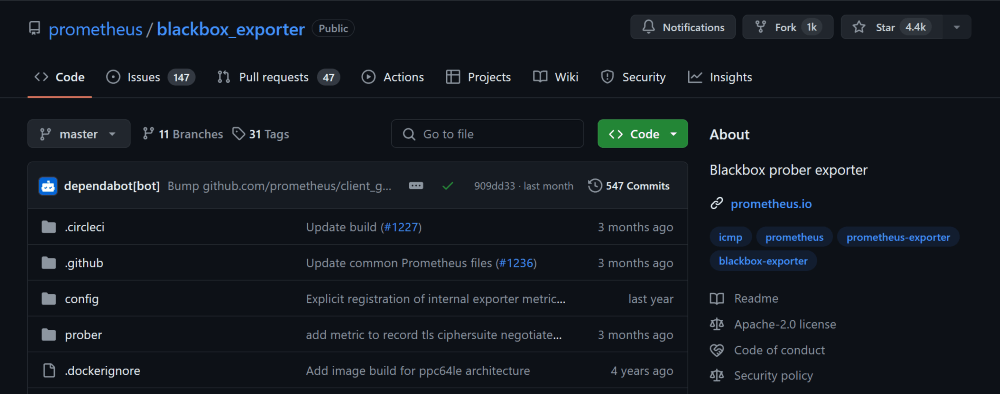The image size is (1000, 394).
Task: Click the Update build commit message
Action: pyautogui.click(x=341, y=227)
